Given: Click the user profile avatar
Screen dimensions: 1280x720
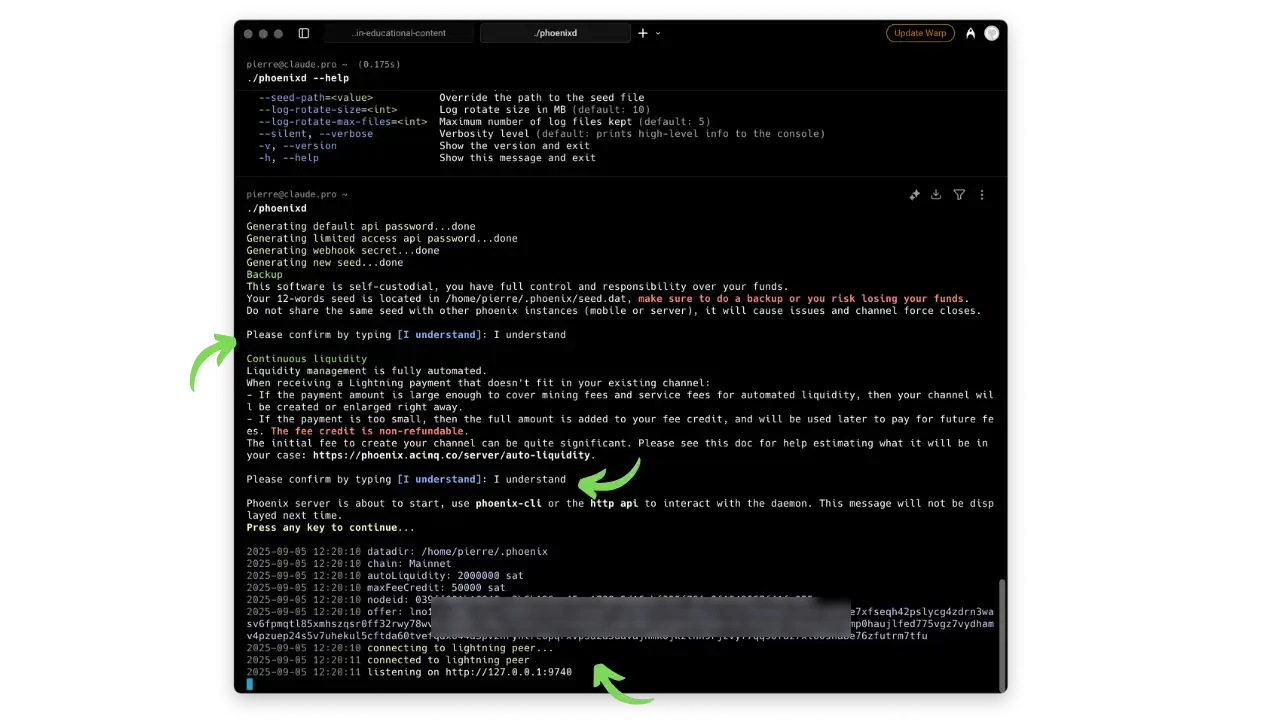Looking at the screenshot, I should pos(992,33).
